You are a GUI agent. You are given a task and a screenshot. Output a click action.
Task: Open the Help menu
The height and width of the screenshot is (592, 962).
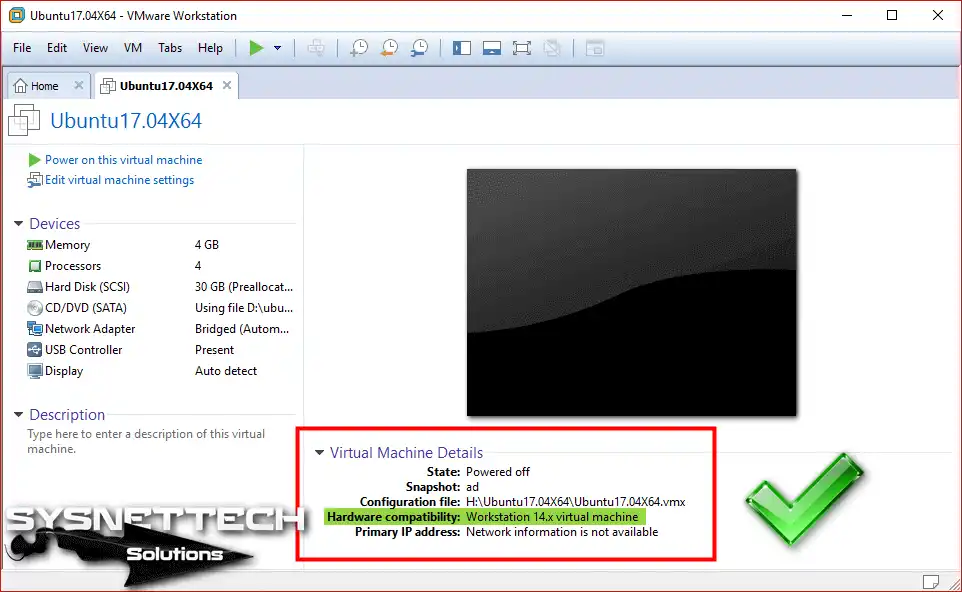pyautogui.click(x=210, y=48)
